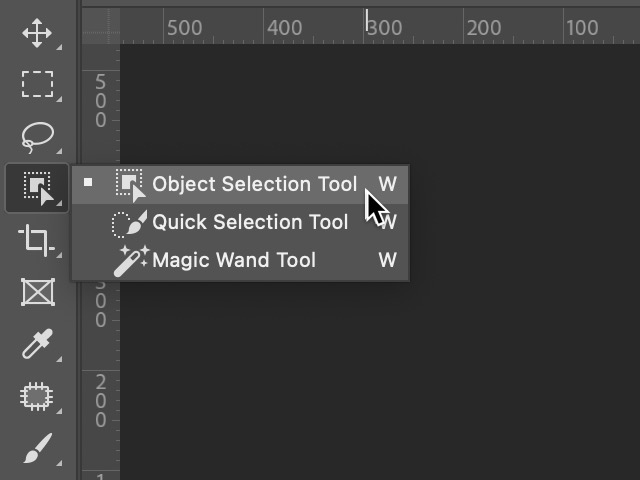This screenshot has width=640, height=480.
Task: Select the Move tool
Action: pyautogui.click(x=37, y=33)
